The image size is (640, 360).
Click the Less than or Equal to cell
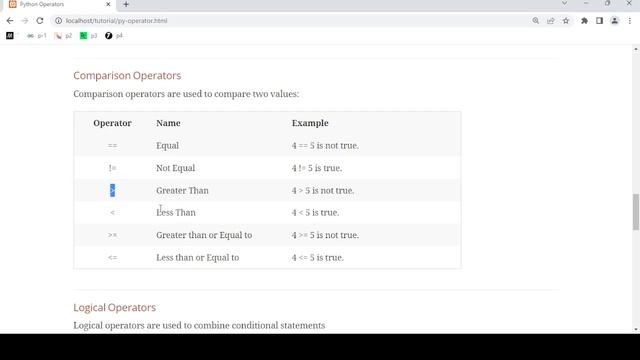tap(198, 258)
